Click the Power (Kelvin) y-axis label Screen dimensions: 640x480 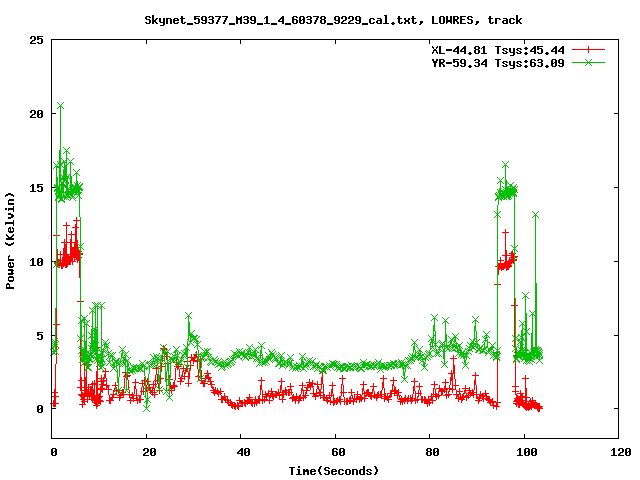(x=10, y=241)
